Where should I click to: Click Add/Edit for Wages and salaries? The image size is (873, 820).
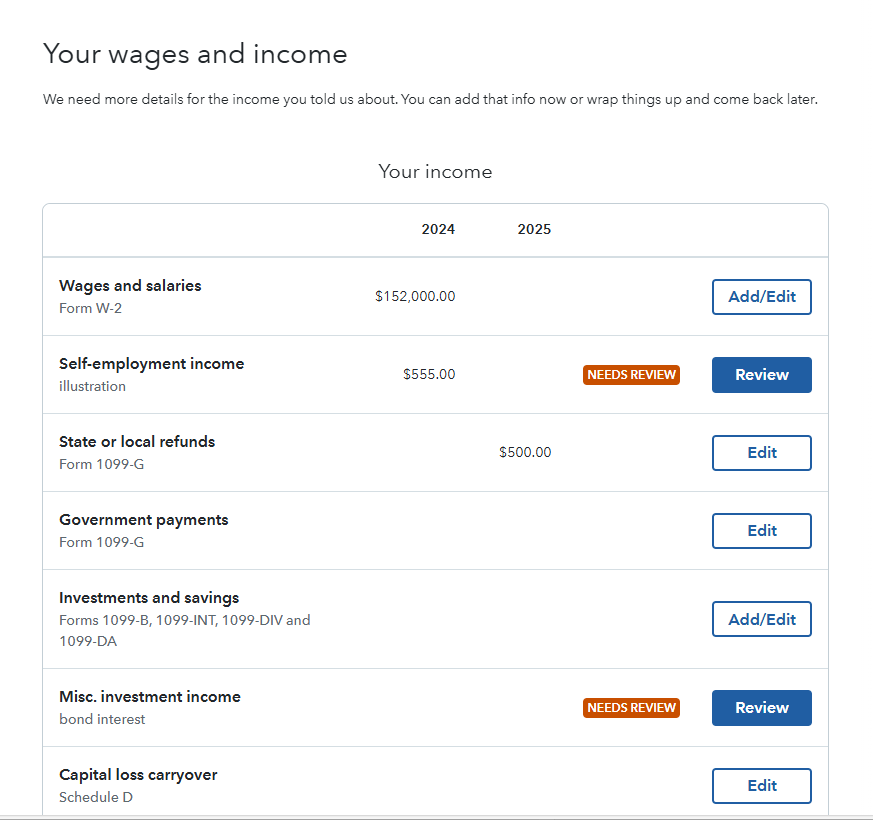(x=761, y=297)
